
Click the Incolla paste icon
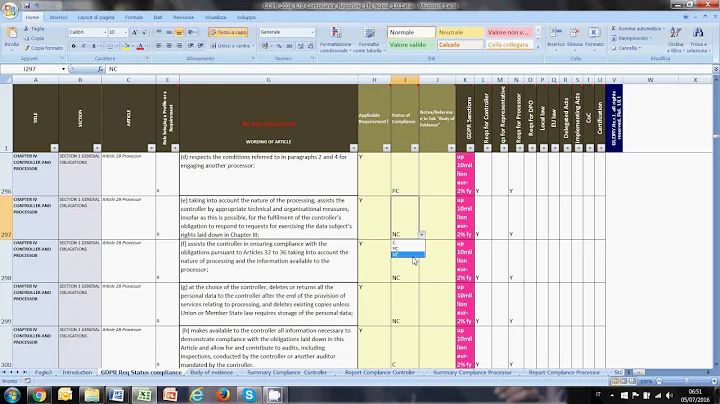11,34
